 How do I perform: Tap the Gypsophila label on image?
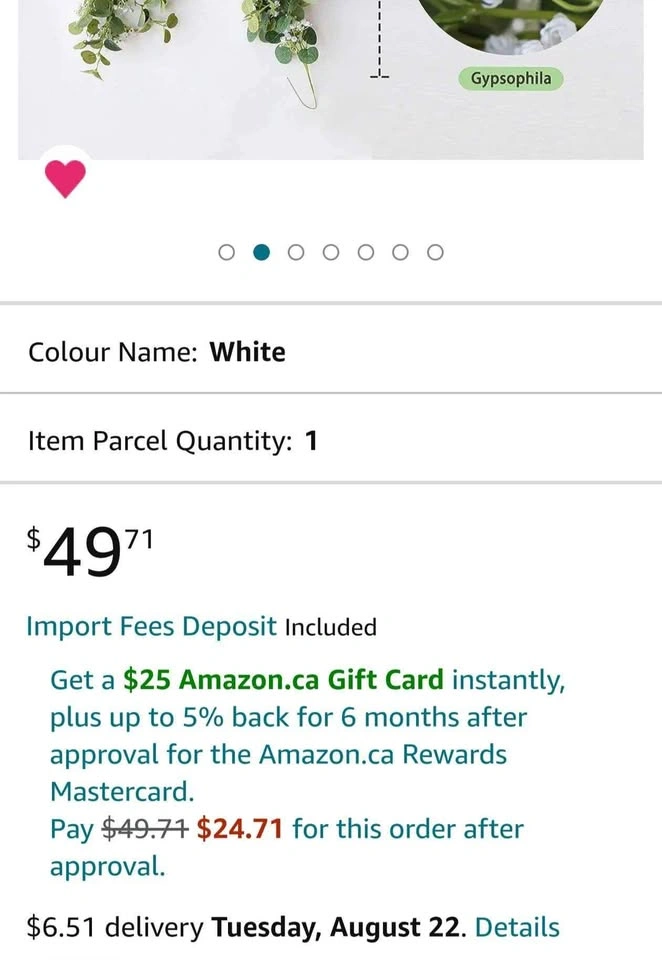tap(511, 78)
